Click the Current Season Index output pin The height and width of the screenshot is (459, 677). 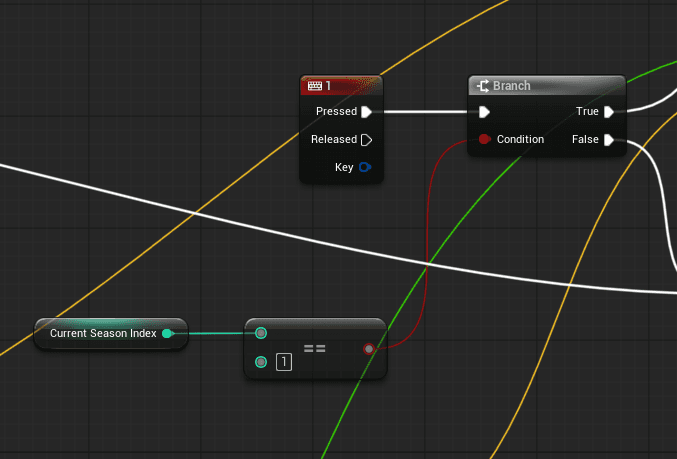coord(168,333)
